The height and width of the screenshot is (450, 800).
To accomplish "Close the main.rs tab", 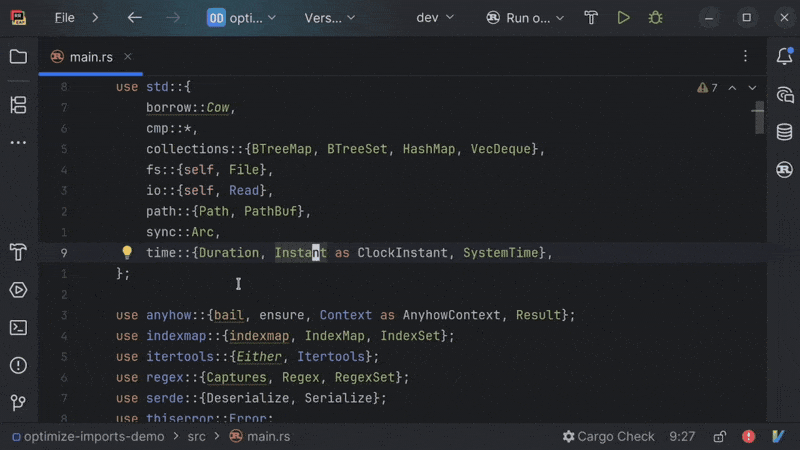I will point(128,57).
